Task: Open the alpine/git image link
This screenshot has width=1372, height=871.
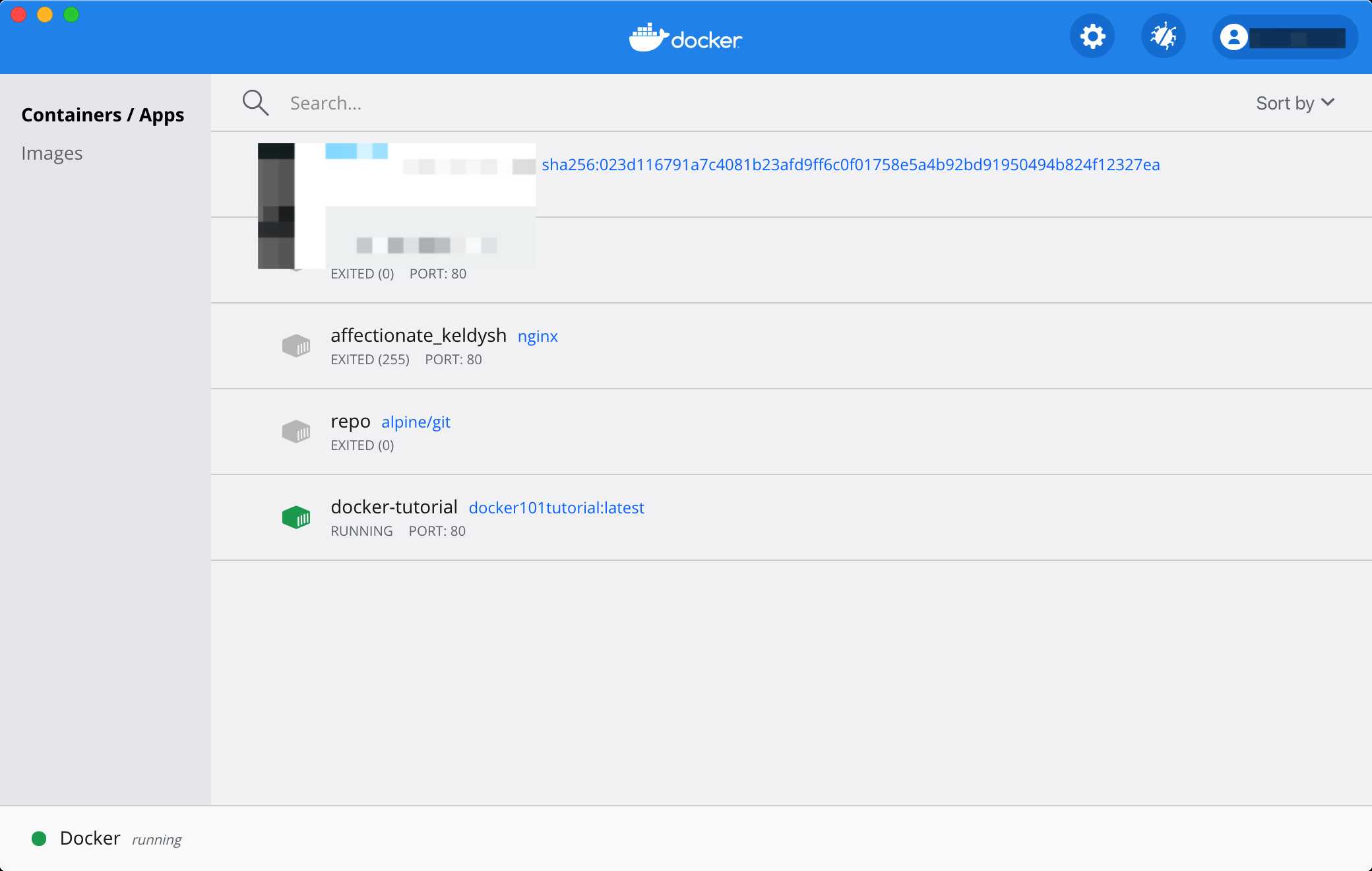Action: [x=416, y=422]
